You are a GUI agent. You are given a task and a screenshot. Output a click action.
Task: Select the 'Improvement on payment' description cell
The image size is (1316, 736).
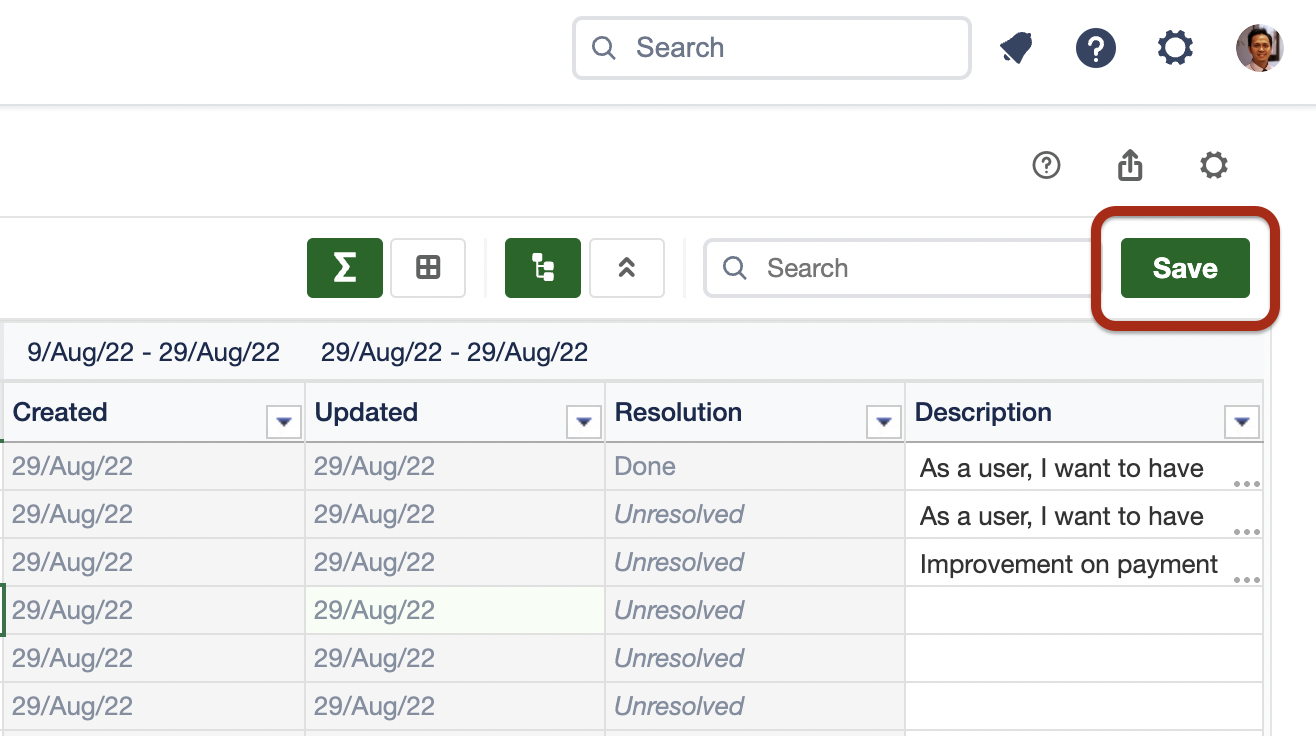pyautogui.click(x=1068, y=564)
